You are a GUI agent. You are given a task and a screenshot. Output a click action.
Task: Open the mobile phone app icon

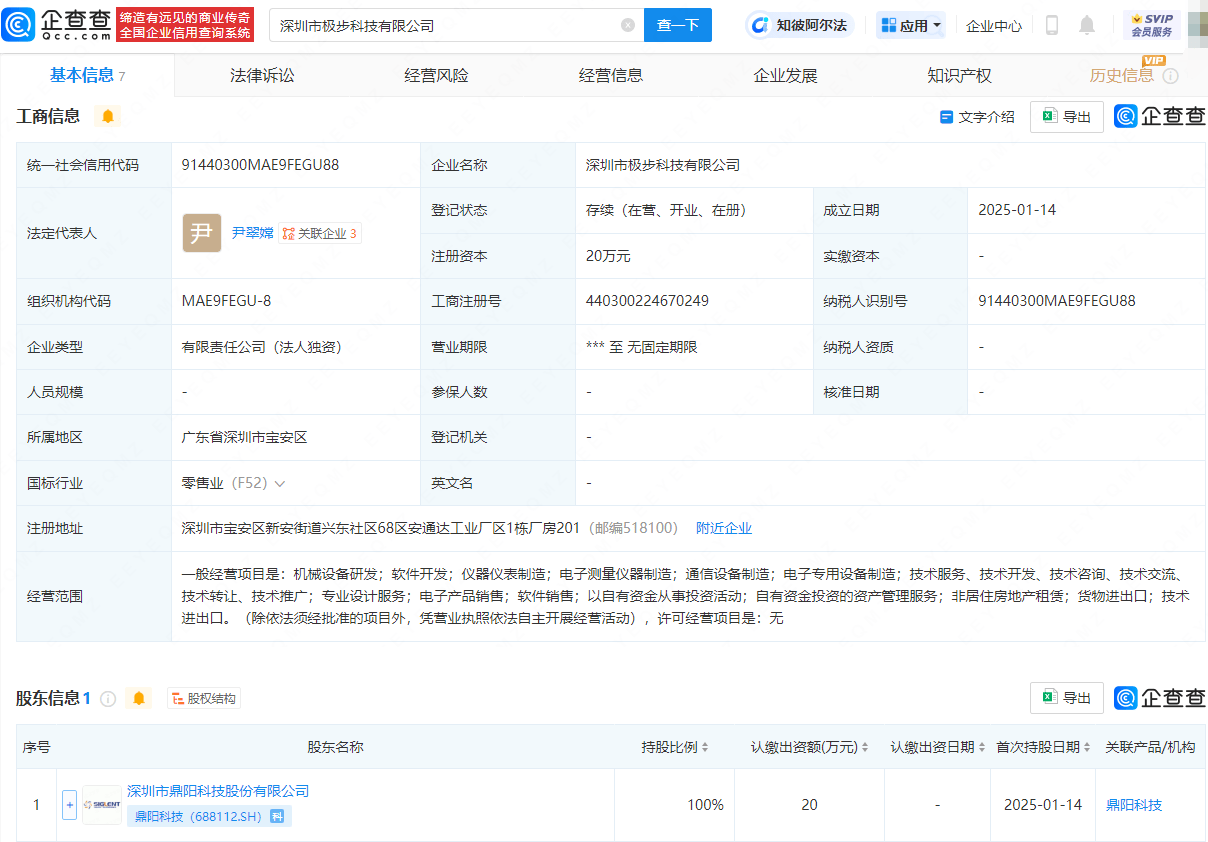[1051, 26]
